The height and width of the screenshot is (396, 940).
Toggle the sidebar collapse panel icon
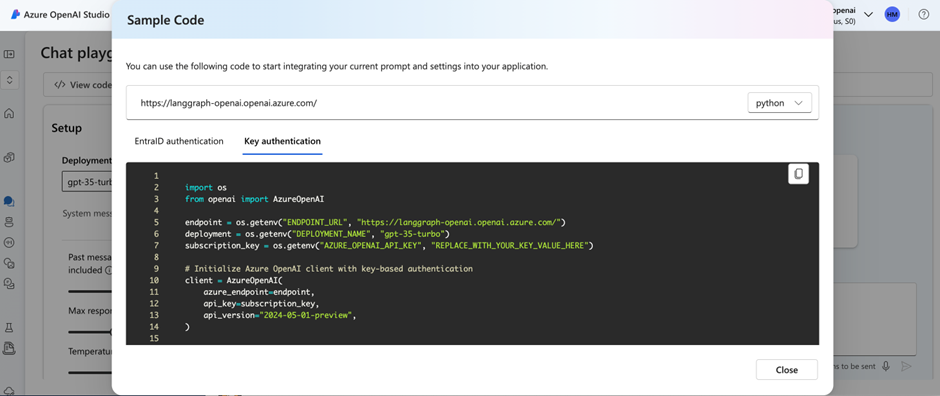pos(9,55)
